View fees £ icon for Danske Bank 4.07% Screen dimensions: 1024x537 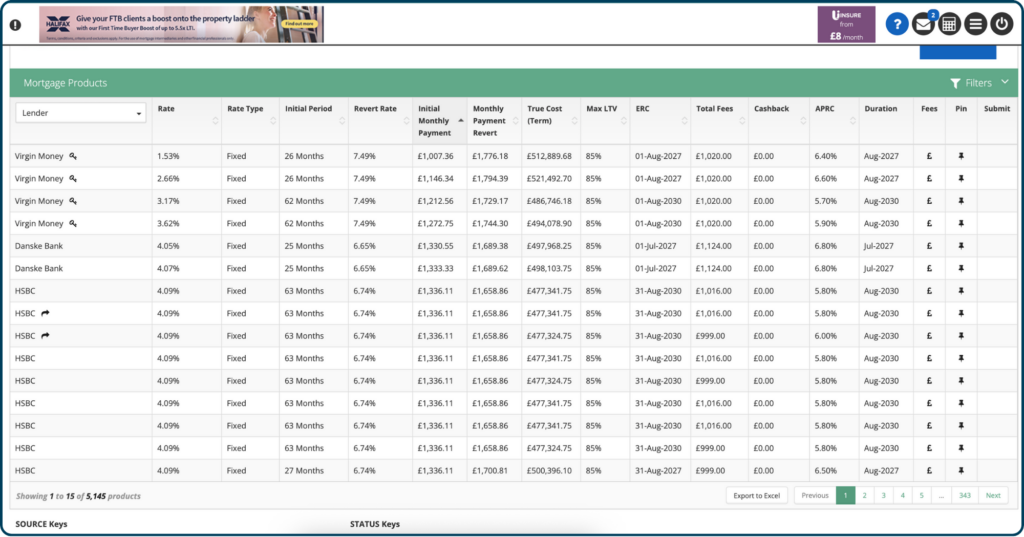929,268
